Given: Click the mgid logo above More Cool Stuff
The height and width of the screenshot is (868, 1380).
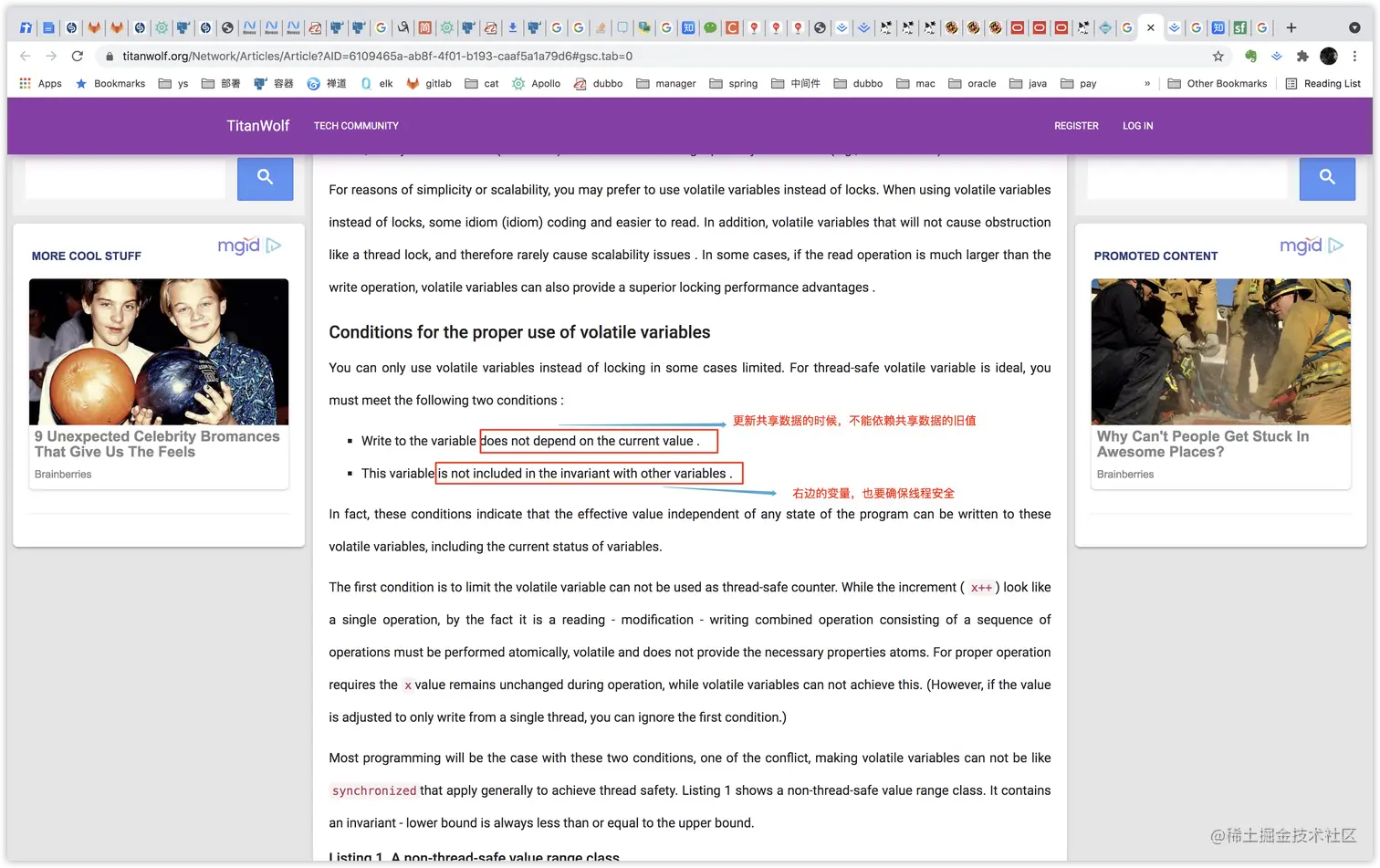Looking at the screenshot, I should click(249, 246).
